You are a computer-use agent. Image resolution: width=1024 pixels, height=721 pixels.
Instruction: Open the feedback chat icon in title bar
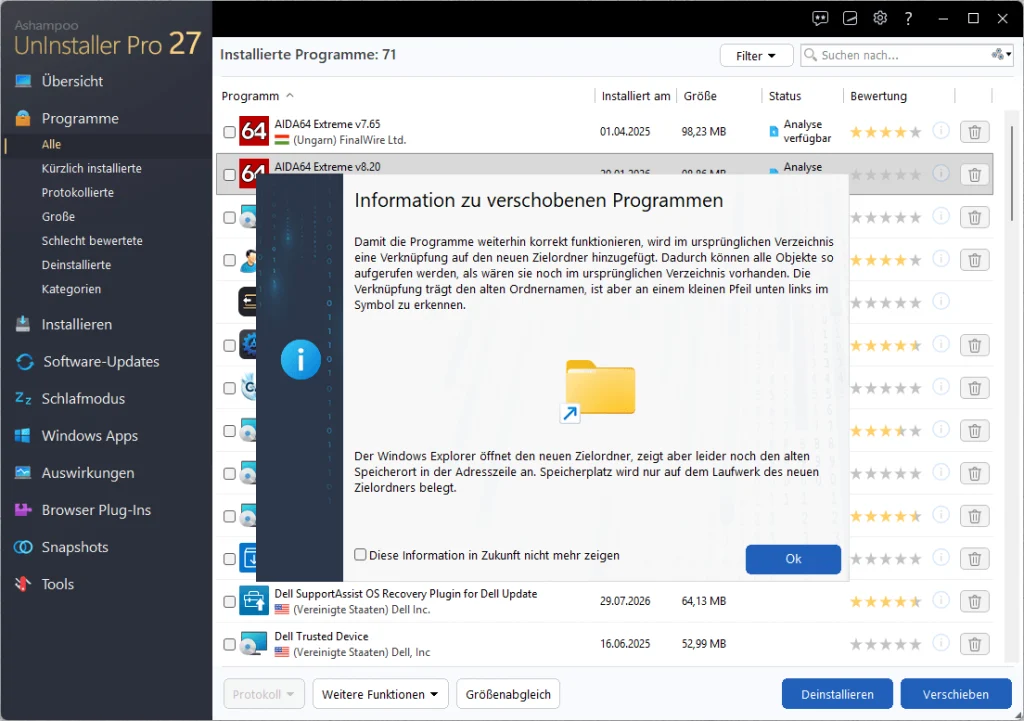[820, 18]
